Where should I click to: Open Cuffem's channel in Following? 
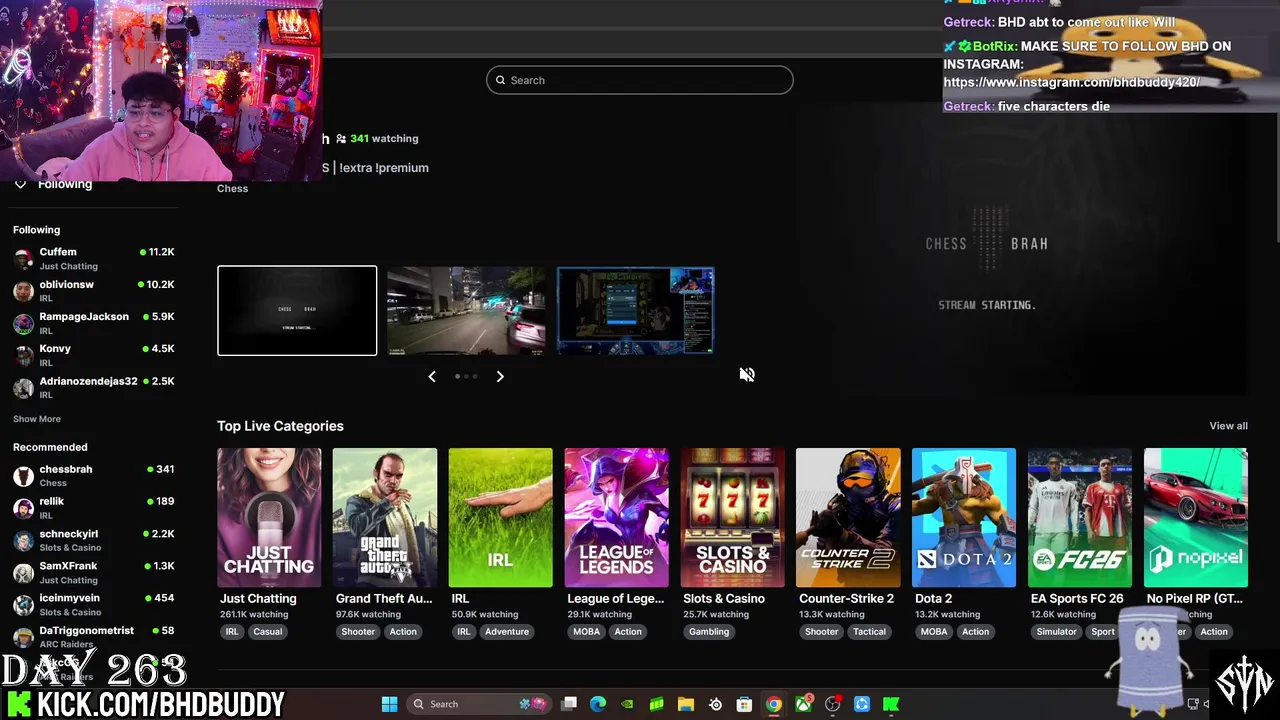[x=94, y=258]
